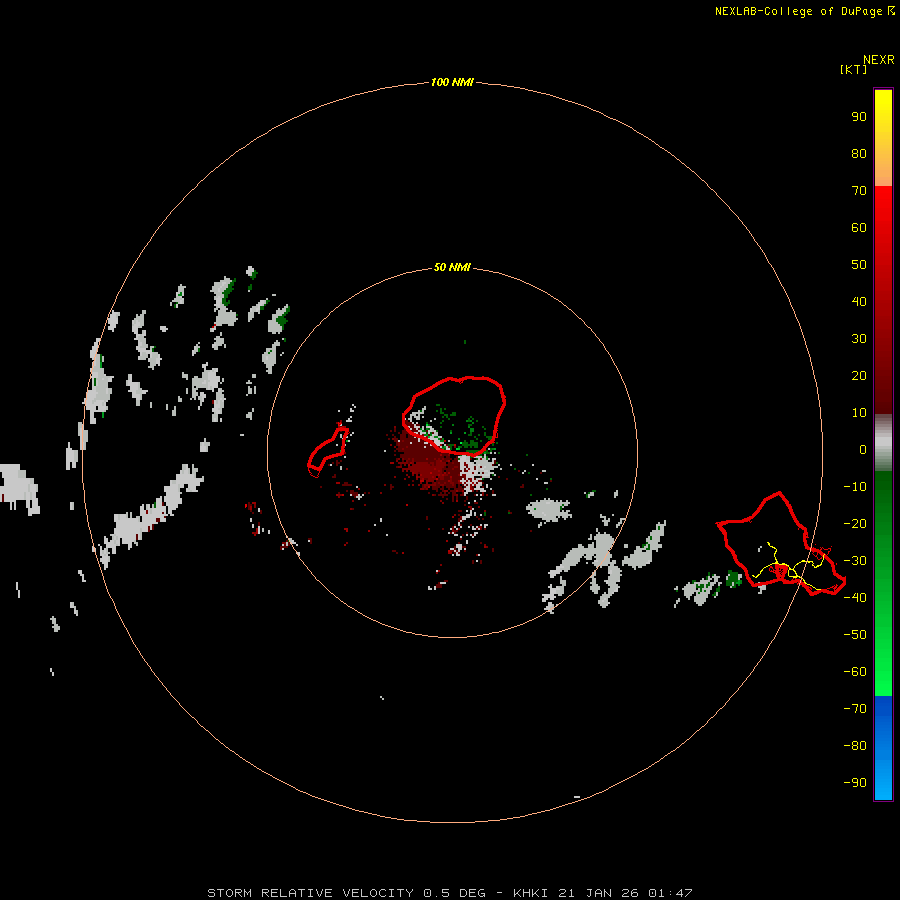Image resolution: width=900 pixels, height=900 pixels.
Task: Click the 50 NMI range ring label
Action: coord(452,267)
